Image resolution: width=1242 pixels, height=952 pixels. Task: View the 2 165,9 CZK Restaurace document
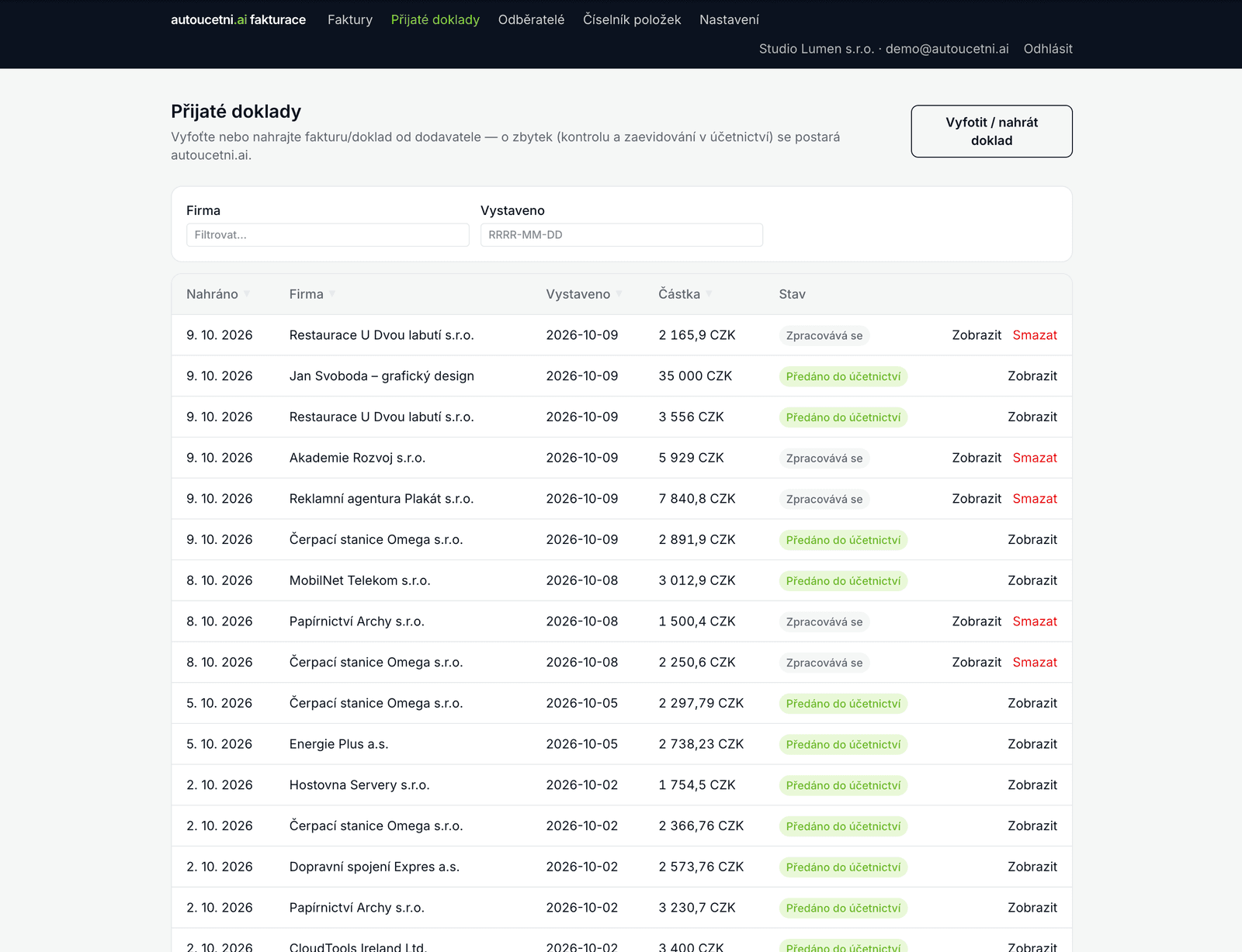[977, 335]
